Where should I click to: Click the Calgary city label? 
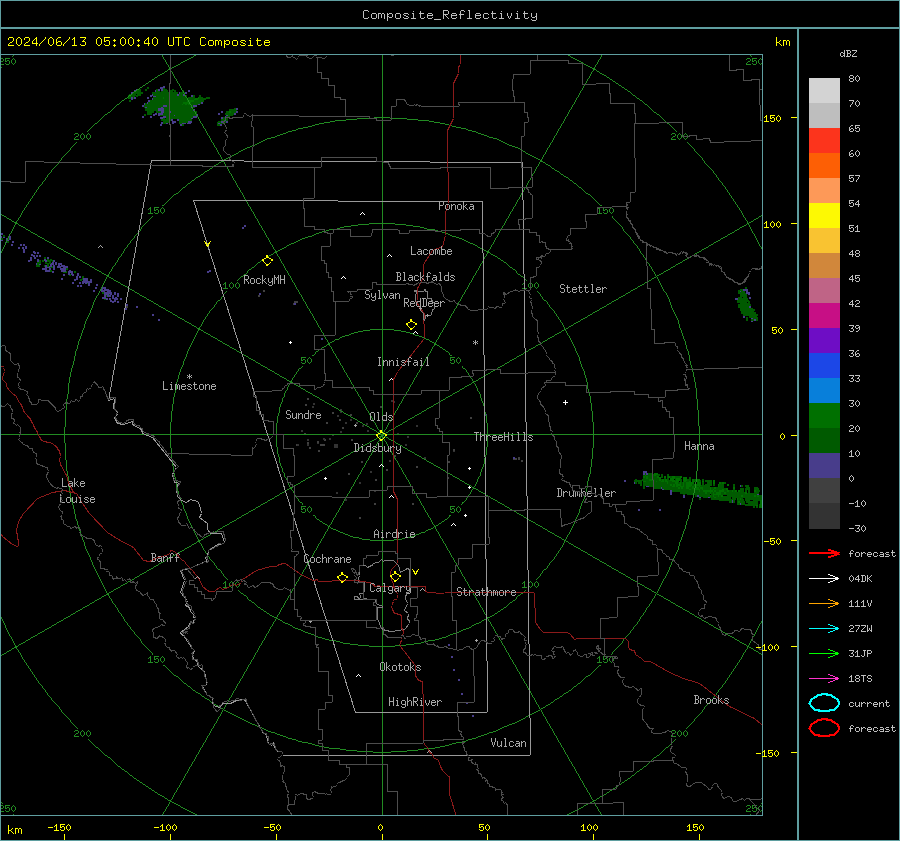(x=390, y=588)
